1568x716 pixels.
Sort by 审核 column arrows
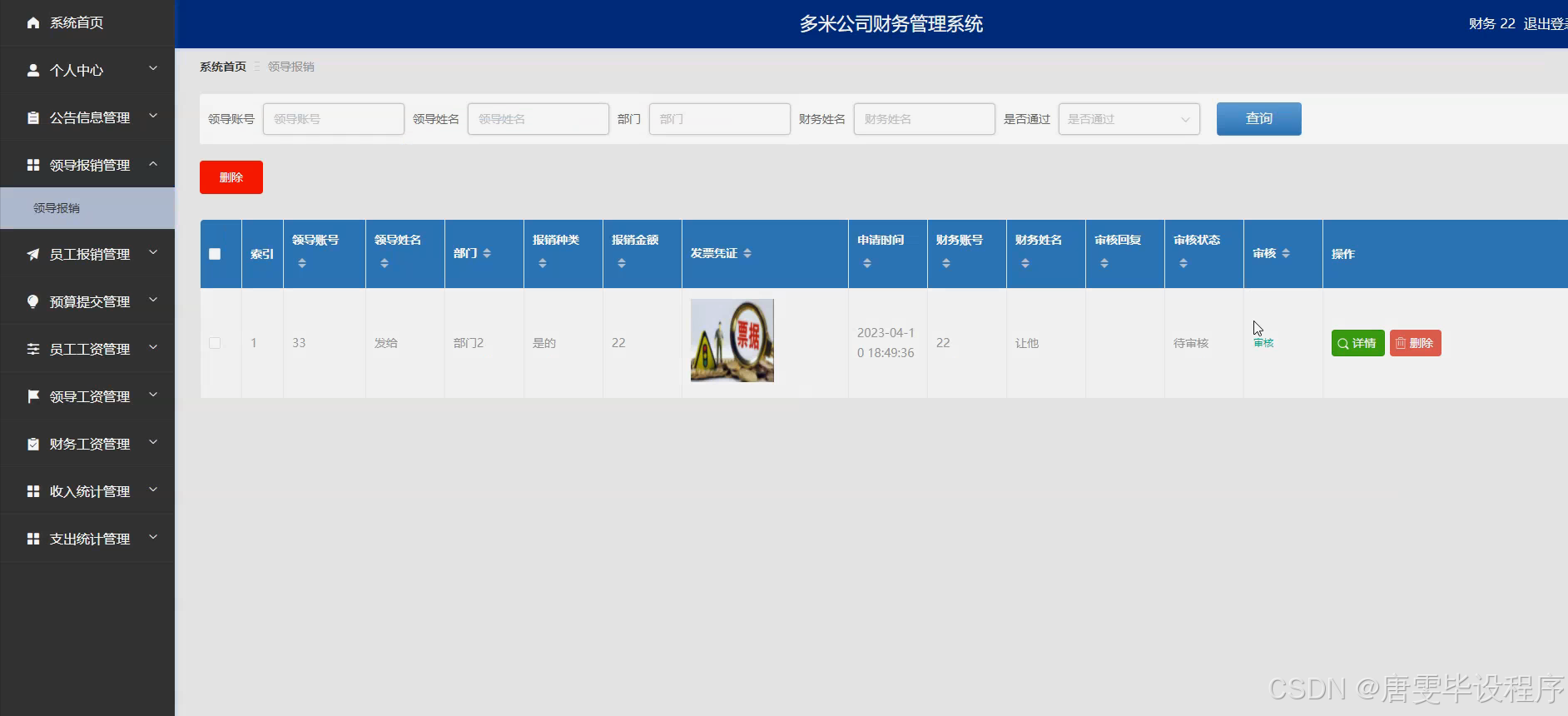[x=1286, y=253]
